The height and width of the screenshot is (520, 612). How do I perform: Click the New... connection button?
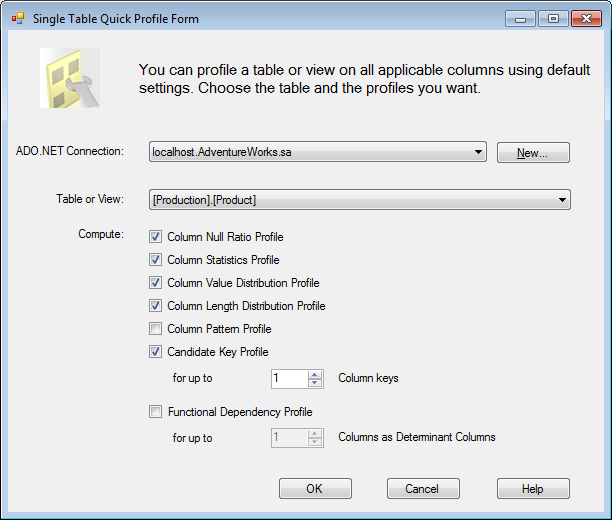tap(533, 153)
